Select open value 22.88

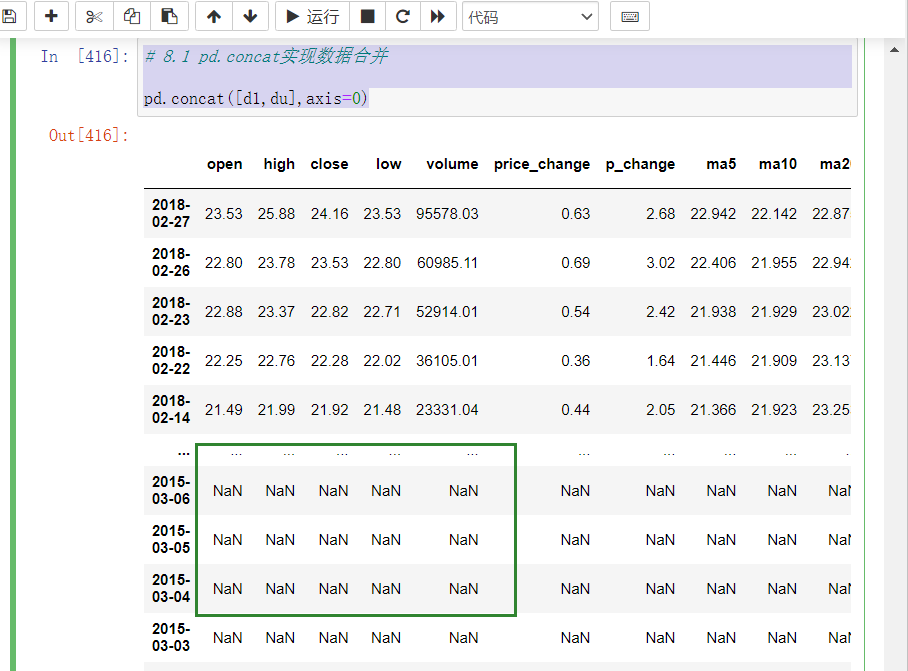coord(224,312)
